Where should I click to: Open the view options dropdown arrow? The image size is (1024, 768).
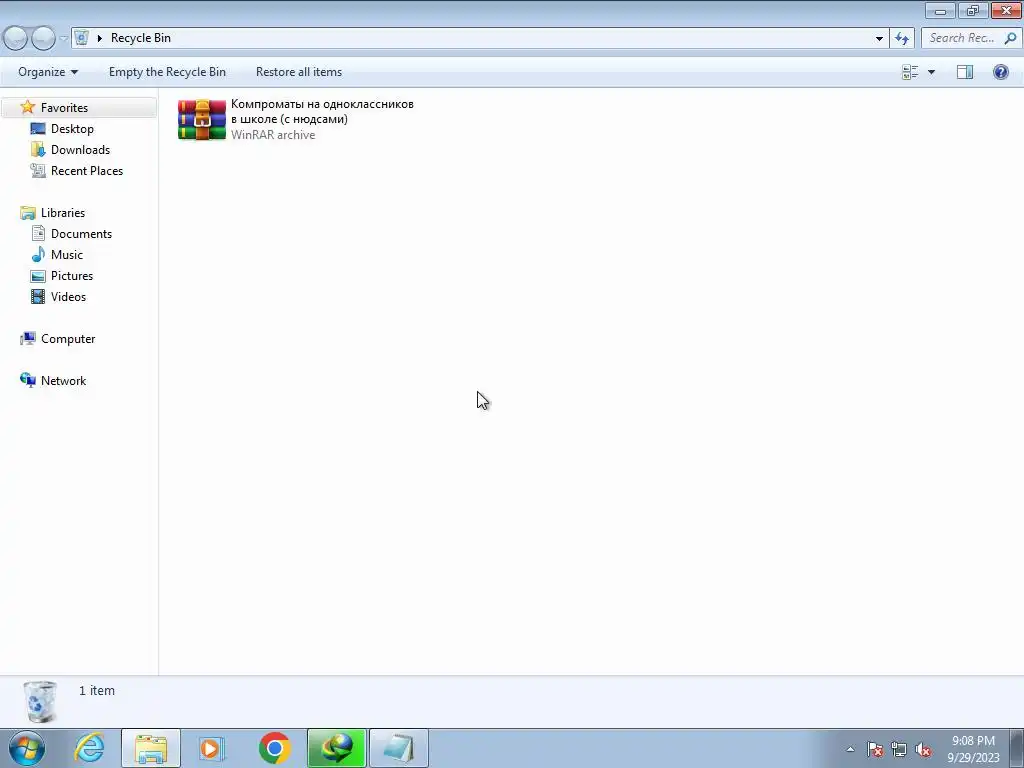[x=931, y=72]
